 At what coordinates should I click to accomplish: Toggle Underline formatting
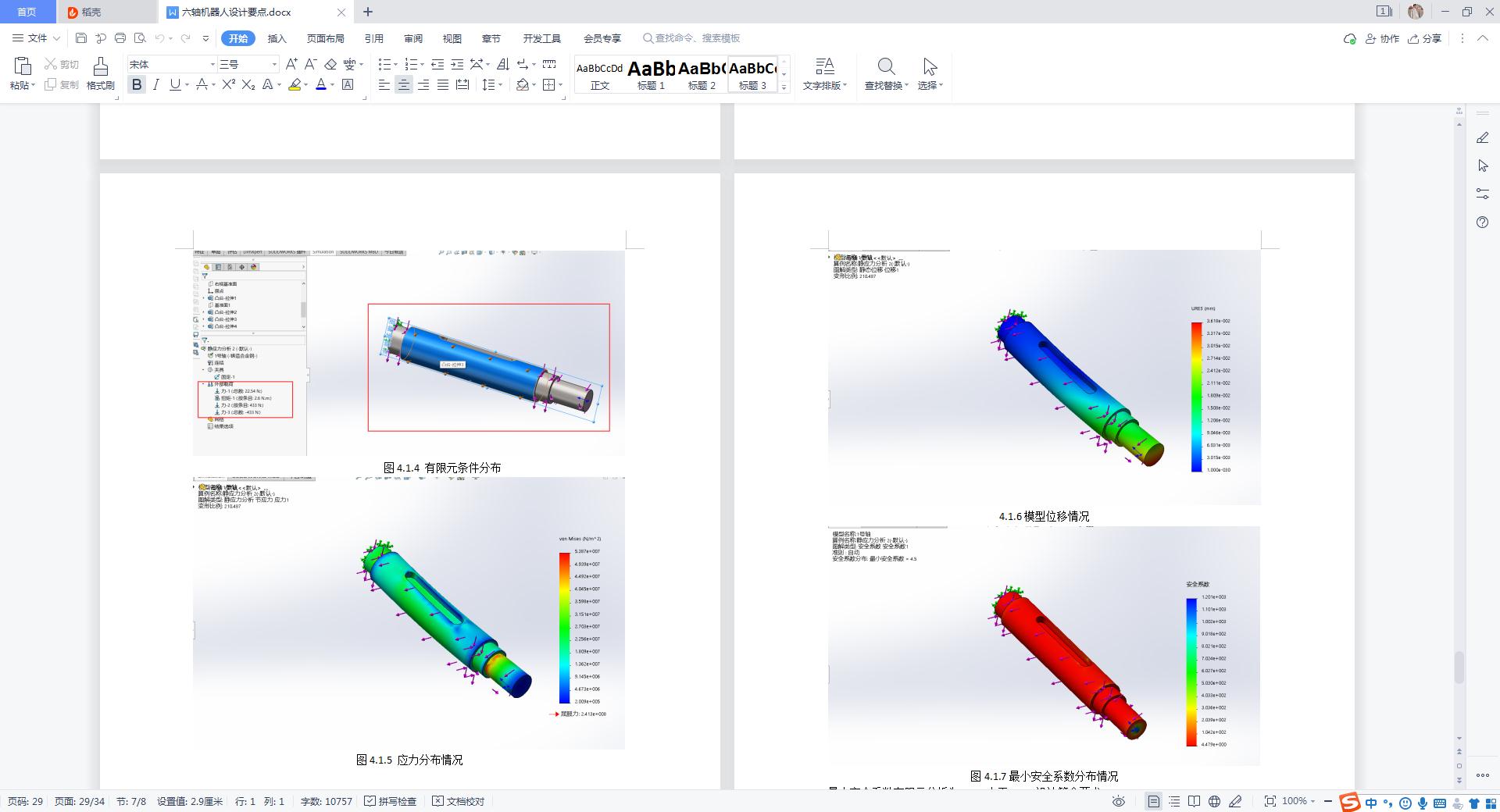point(175,84)
